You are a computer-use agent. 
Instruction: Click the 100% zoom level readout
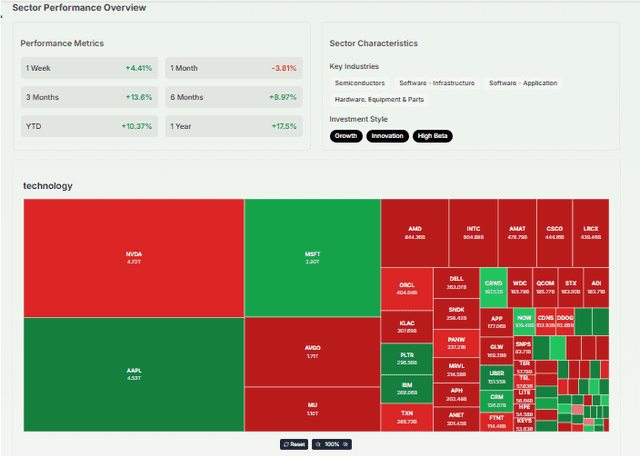(332, 444)
